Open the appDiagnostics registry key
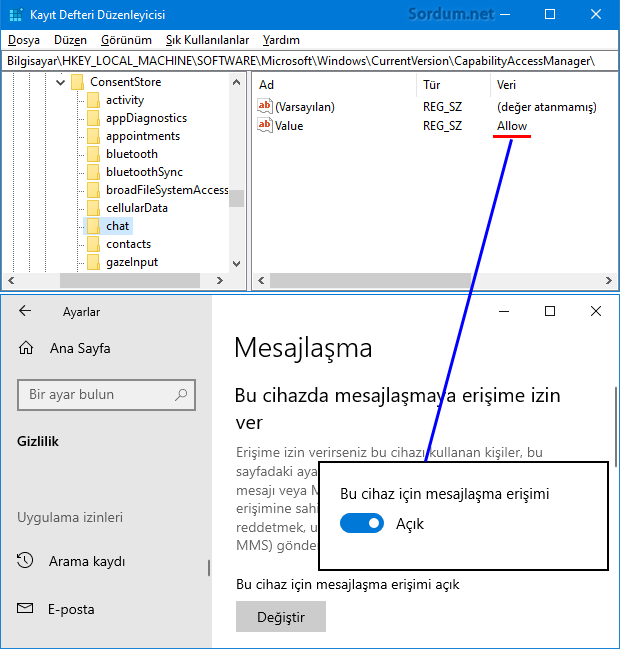Image resolution: width=620 pixels, height=649 pixels. [147, 118]
